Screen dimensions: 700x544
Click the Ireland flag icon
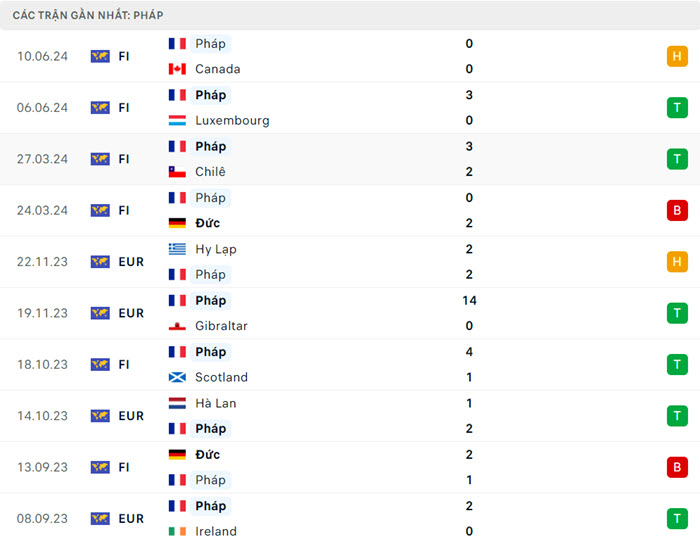pyautogui.click(x=177, y=532)
